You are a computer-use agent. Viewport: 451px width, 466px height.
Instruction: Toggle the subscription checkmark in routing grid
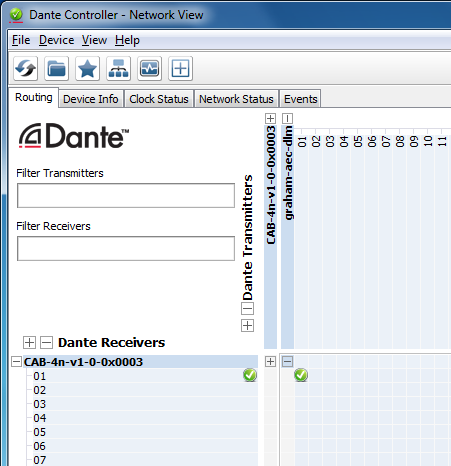tap(301, 375)
